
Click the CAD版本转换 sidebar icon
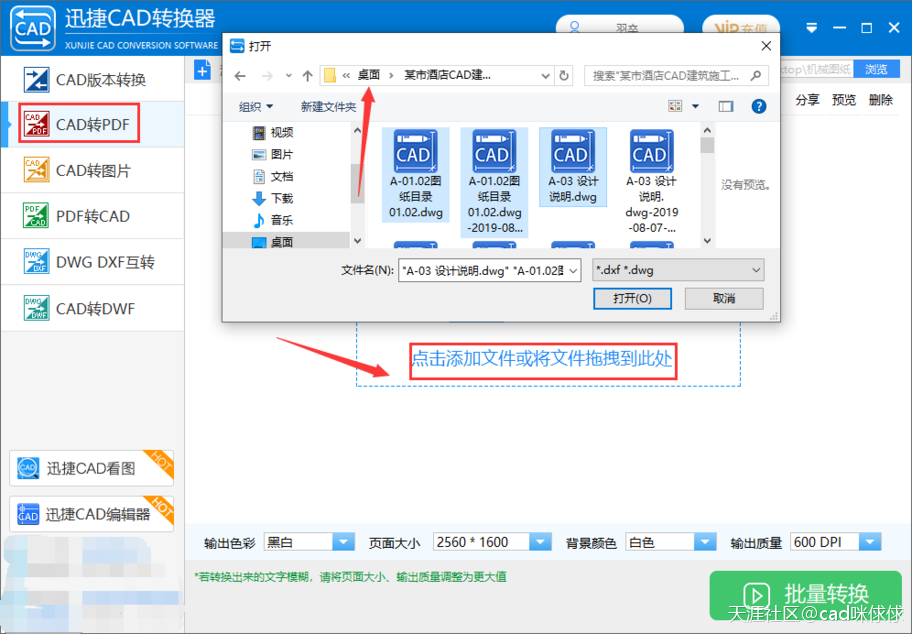[36, 80]
